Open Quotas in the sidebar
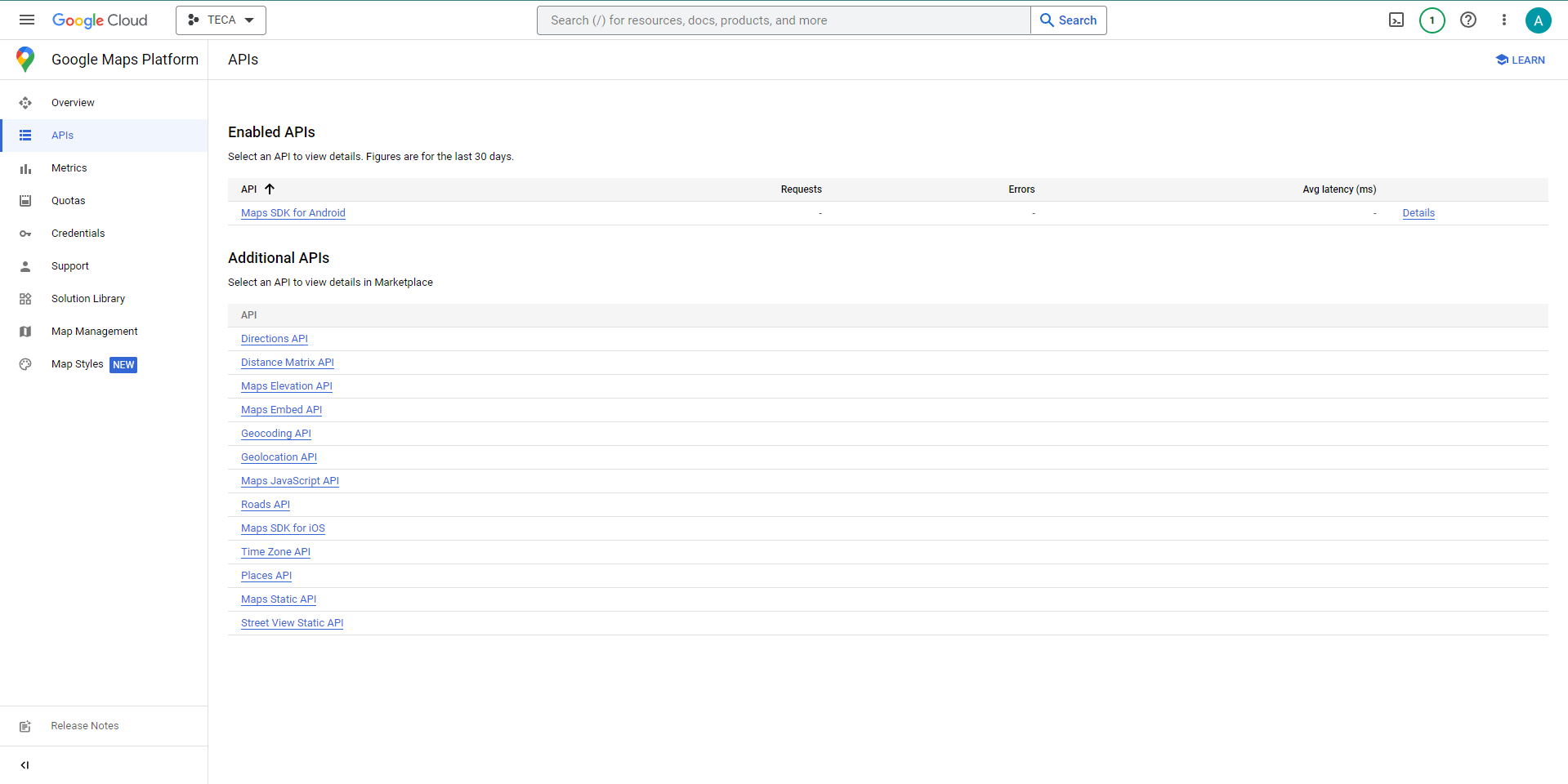Screen dimensions: 1568x784 click(x=68, y=201)
